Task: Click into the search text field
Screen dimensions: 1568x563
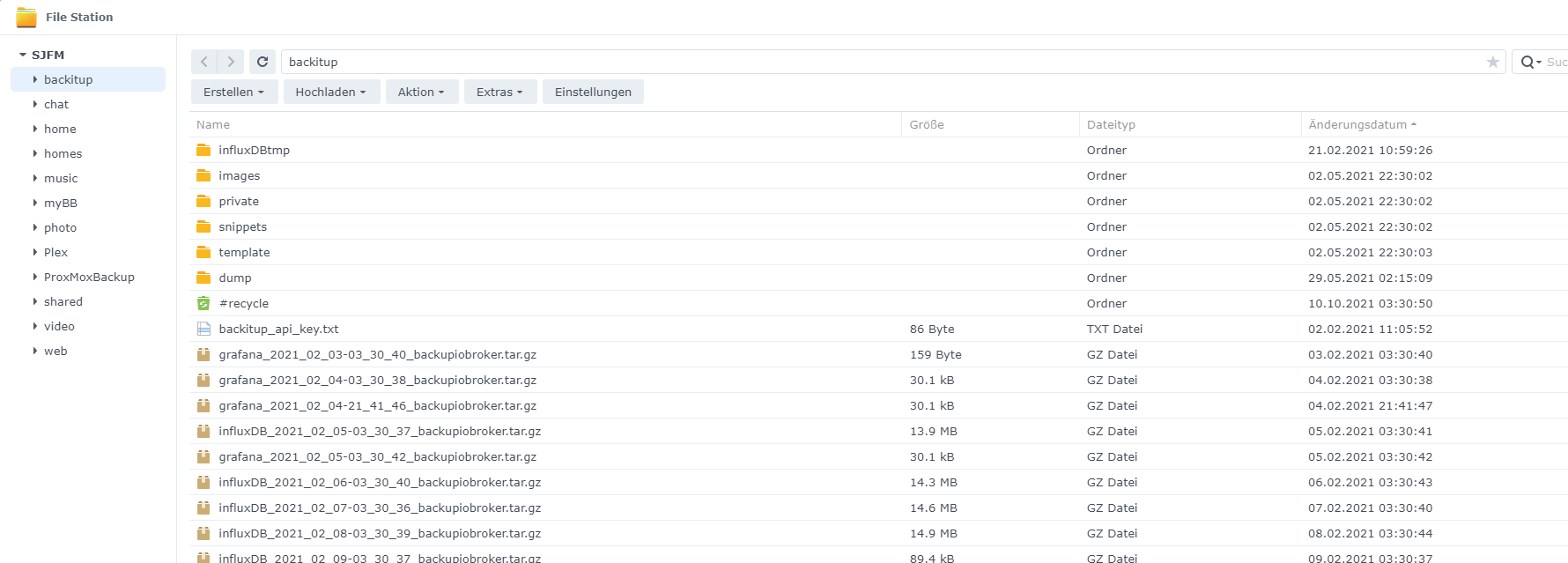Action: pyautogui.click(x=1557, y=62)
